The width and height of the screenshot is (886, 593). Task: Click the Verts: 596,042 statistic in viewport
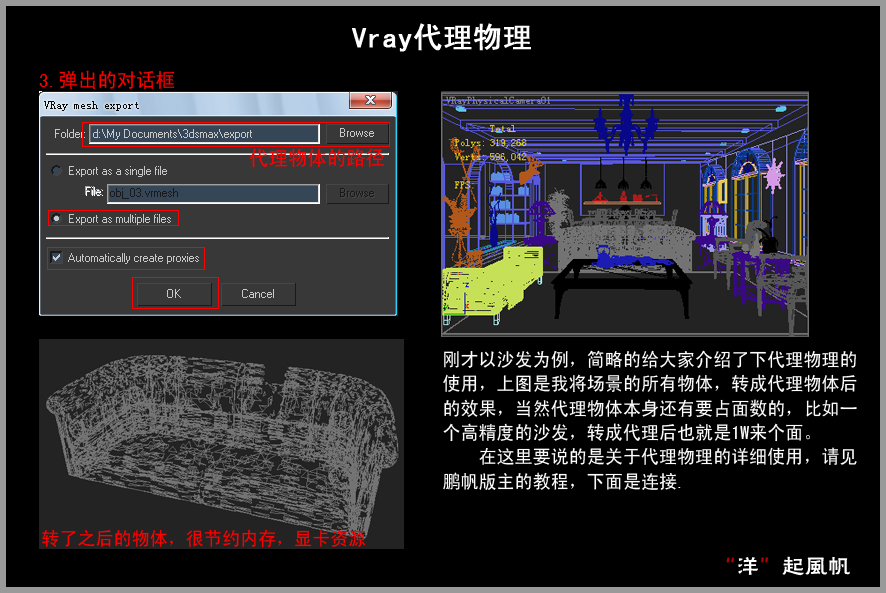[490, 157]
